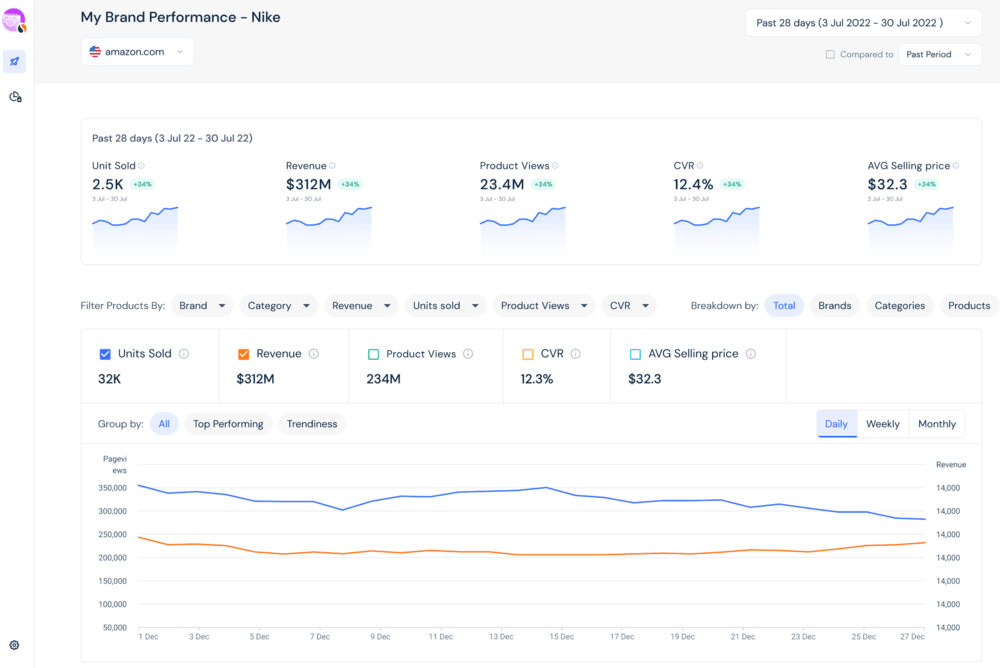Viewport: 1000px width, 668px height.
Task: Click info icon beside AVG Selling price summary
Action: (x=955, y=166)
